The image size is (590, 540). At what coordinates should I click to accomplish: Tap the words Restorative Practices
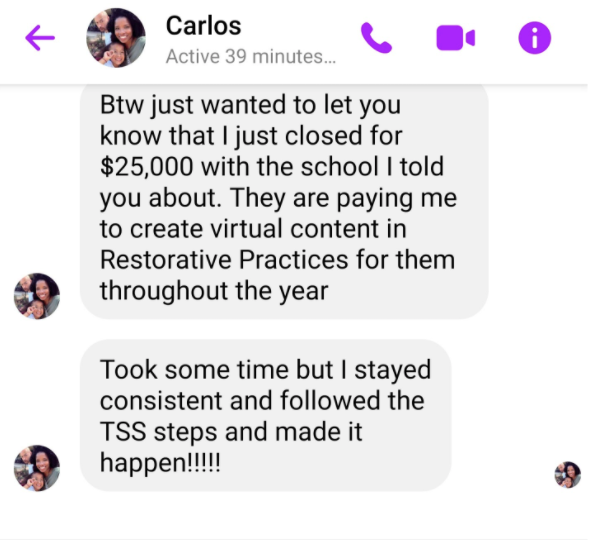(x=224, y=260)
